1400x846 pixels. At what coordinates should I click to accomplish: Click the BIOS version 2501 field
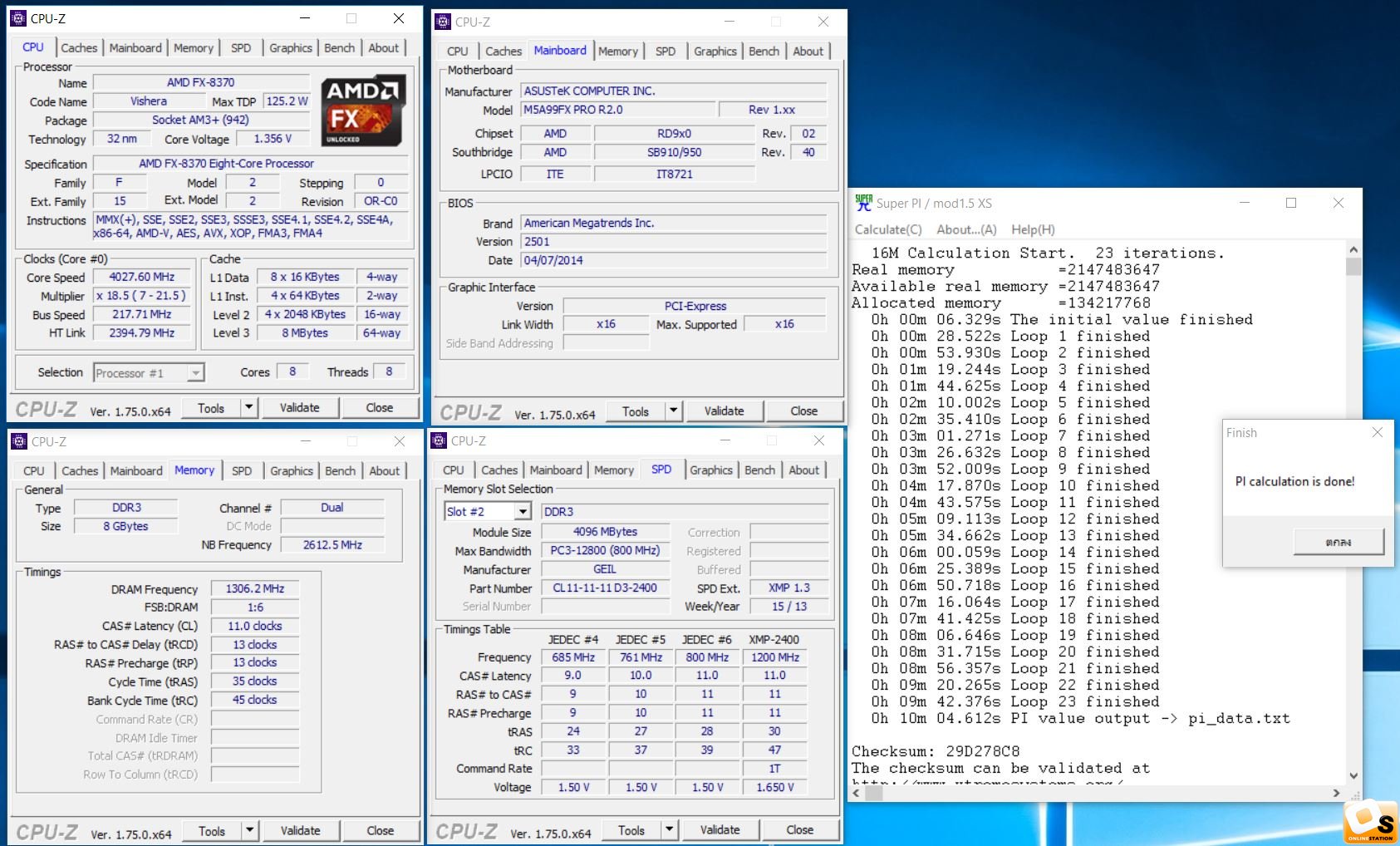tap(673, 242)
